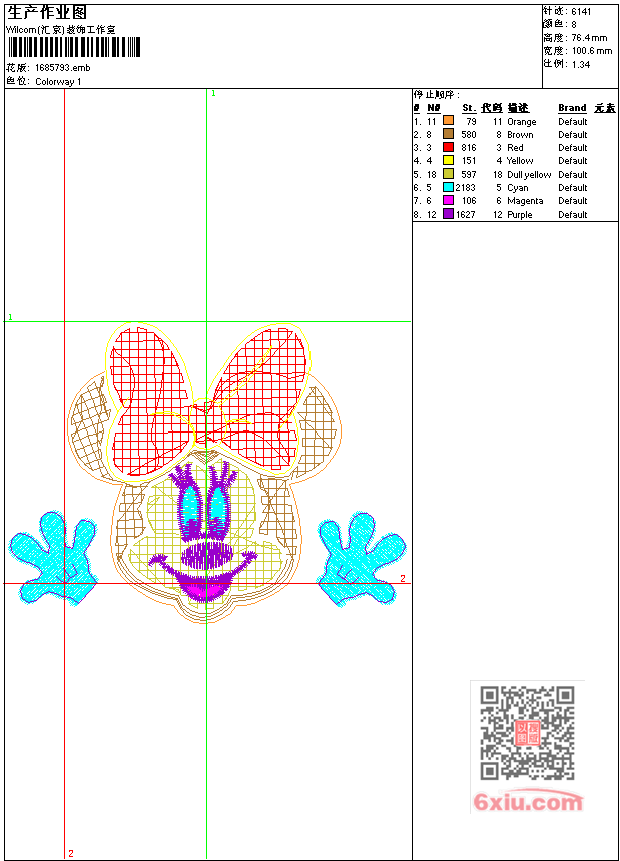The height and width of the screenshot is (861, 620).
Task: Pick the Magenta color swatch
Action: coord(448,200)
